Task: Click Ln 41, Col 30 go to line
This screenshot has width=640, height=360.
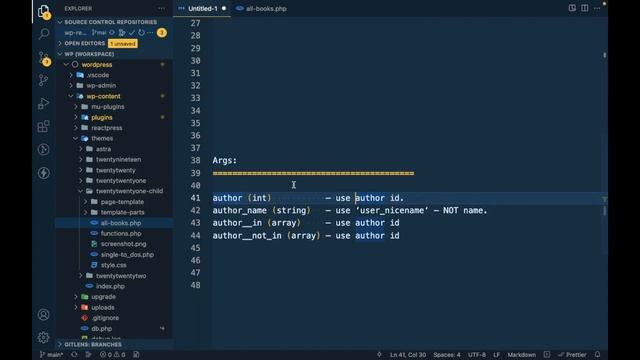Action: coord(408,355)
